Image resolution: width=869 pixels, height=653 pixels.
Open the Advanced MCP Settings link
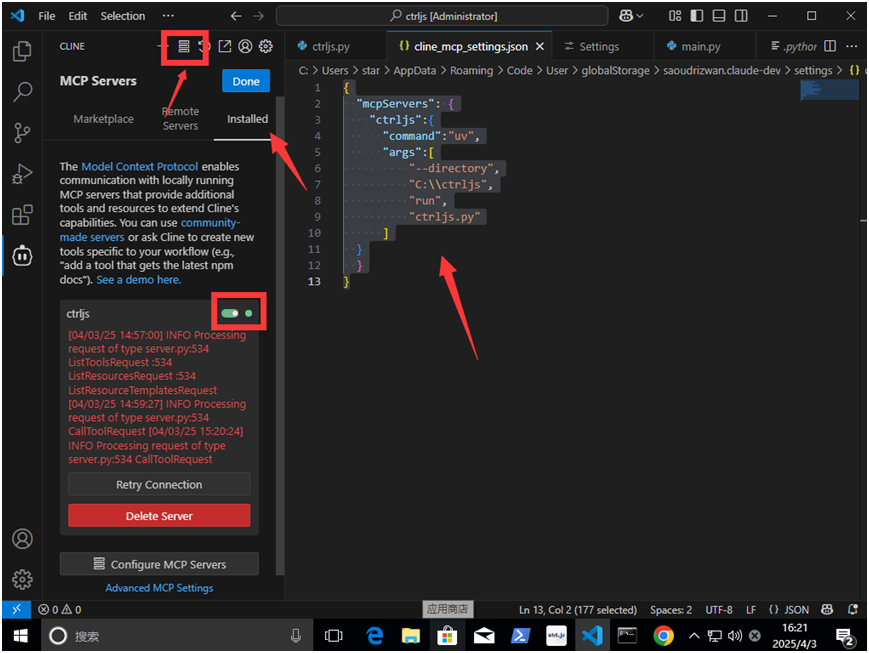(x=159, y=588)
